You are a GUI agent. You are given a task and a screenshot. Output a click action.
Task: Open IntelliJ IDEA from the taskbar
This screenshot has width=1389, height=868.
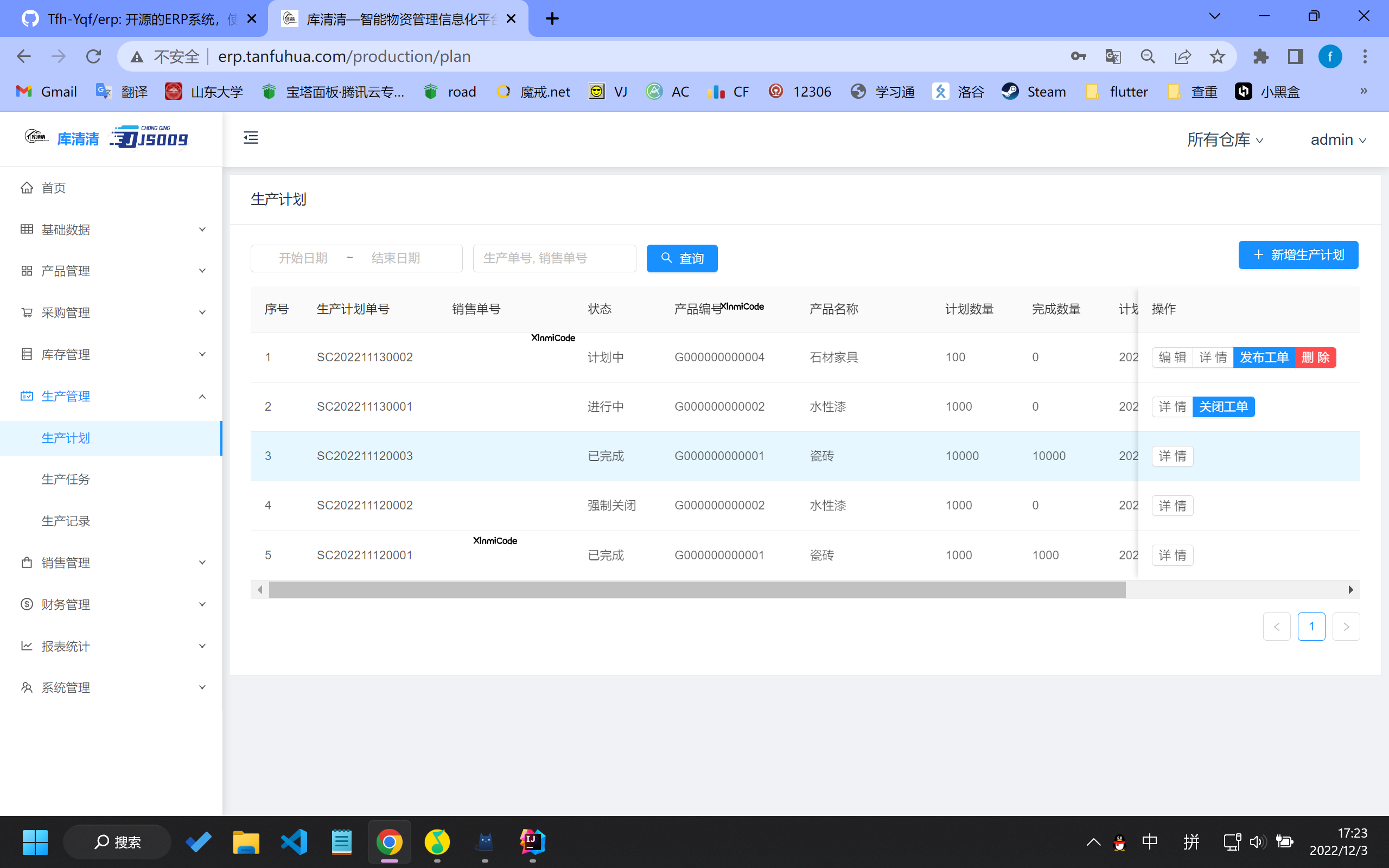coord(532,841)
